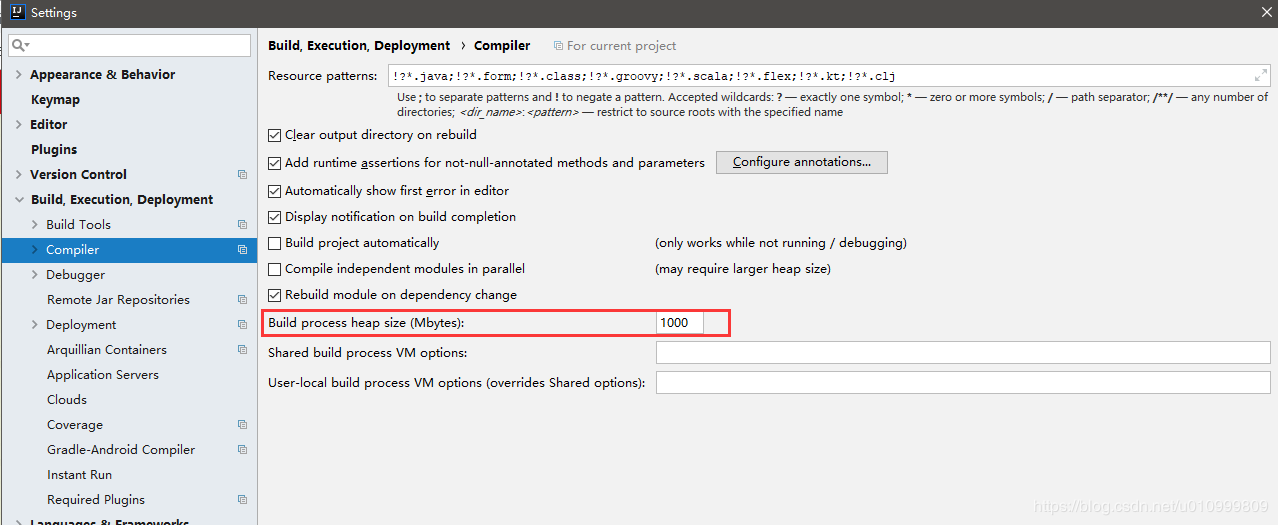Click project-level icon next to Remote Jar Repositories
This screenshot has height=525, width=1278.
point(242,299)
